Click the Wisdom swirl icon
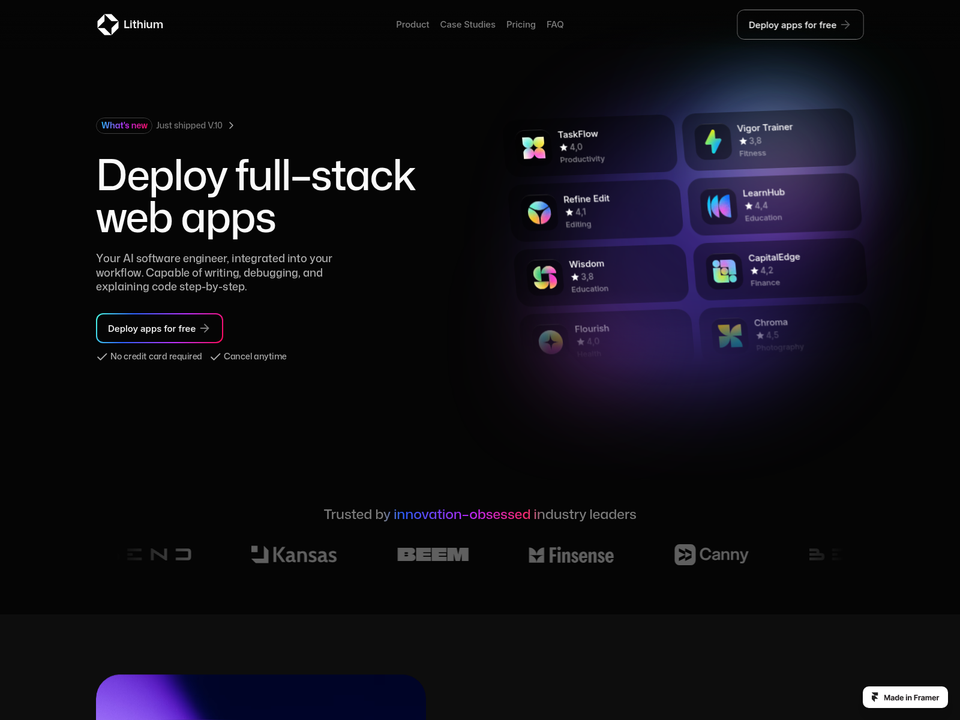Screen dimensions: 960x720 pyautogui.click(x=545, y=277)
